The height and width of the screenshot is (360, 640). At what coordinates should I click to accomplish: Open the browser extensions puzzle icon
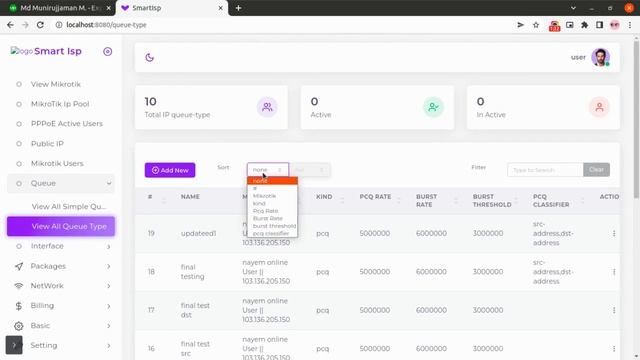[x=584, y=25]
